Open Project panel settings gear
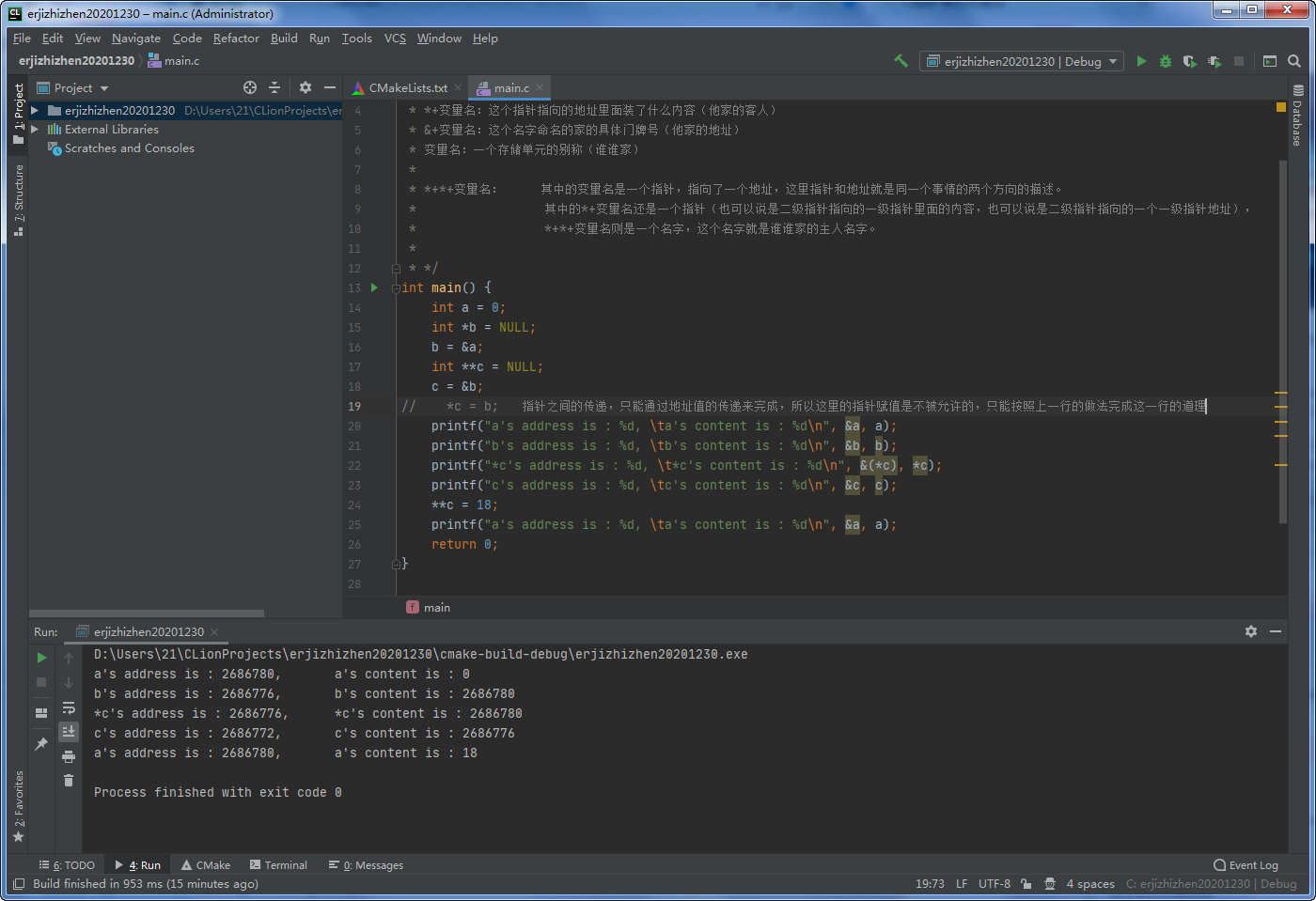The width and height of the screenshot is (1316, 901). coord(305,87)
